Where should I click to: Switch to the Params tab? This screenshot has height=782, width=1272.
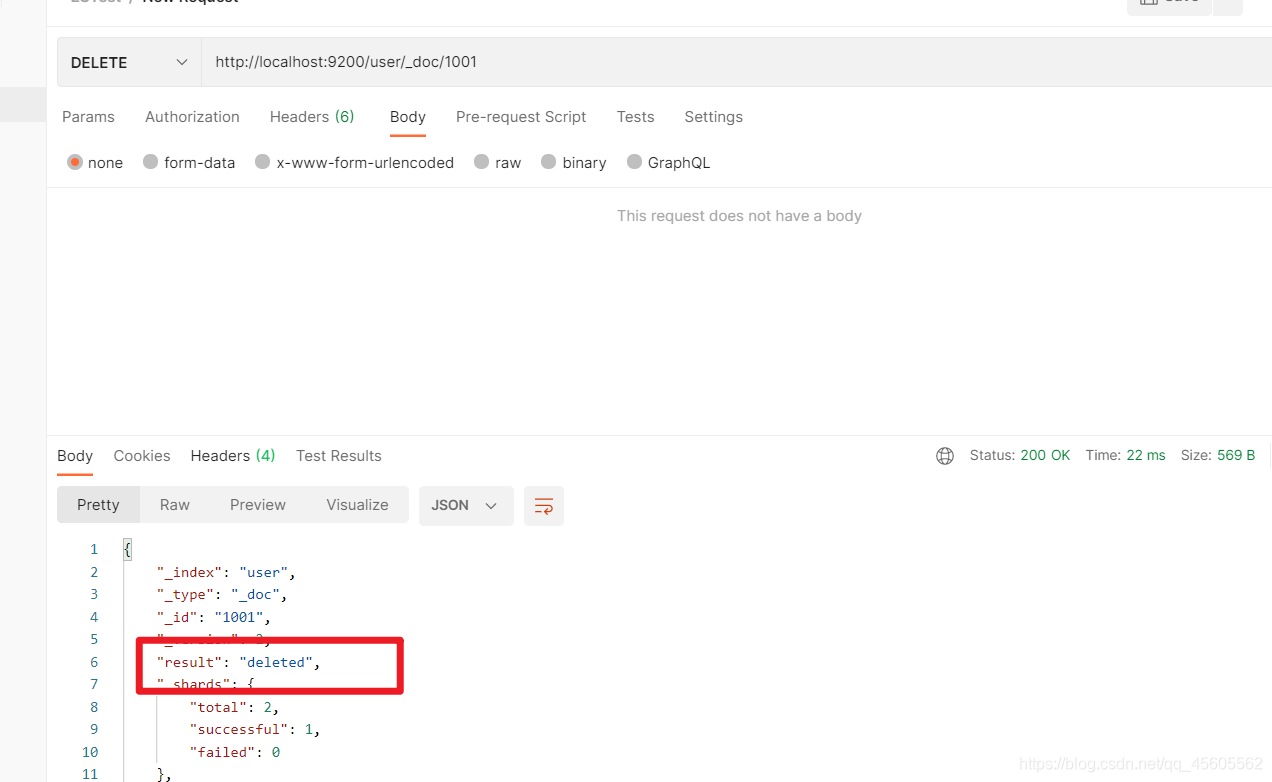88,117
